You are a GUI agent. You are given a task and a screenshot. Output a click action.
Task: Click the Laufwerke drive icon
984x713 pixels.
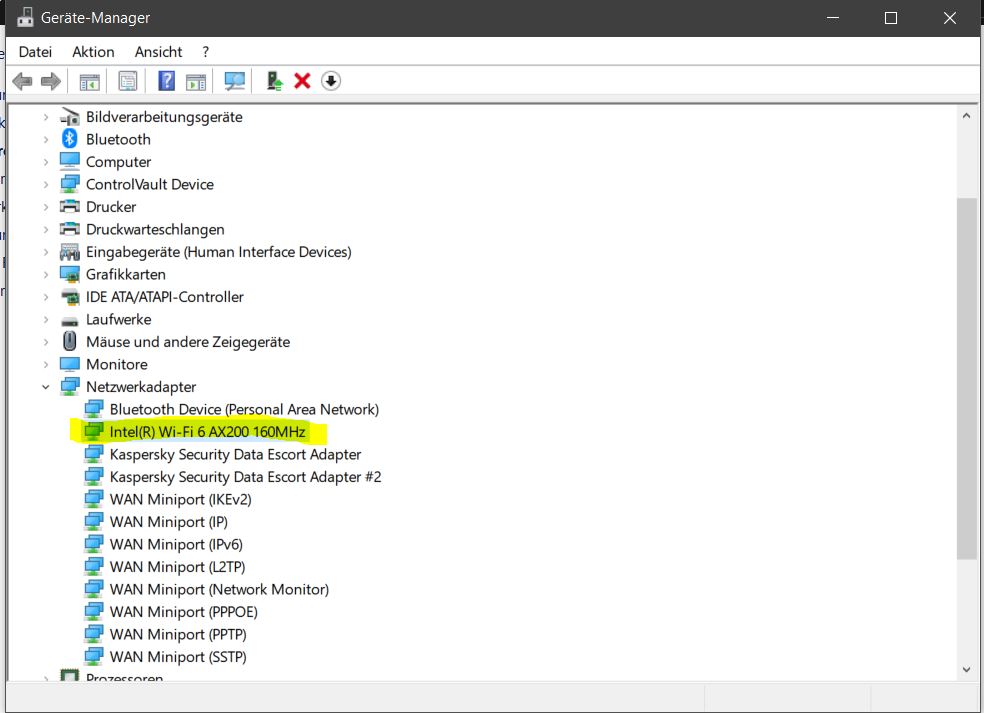tap(70, 321)
